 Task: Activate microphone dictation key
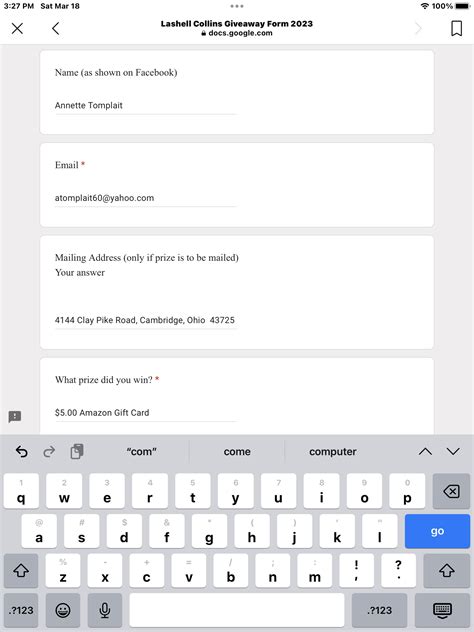pyautogui.click(x=105, y=610)
